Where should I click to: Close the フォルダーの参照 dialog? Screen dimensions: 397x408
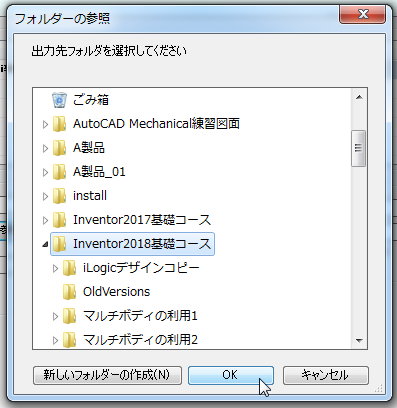tap(363, 14)
